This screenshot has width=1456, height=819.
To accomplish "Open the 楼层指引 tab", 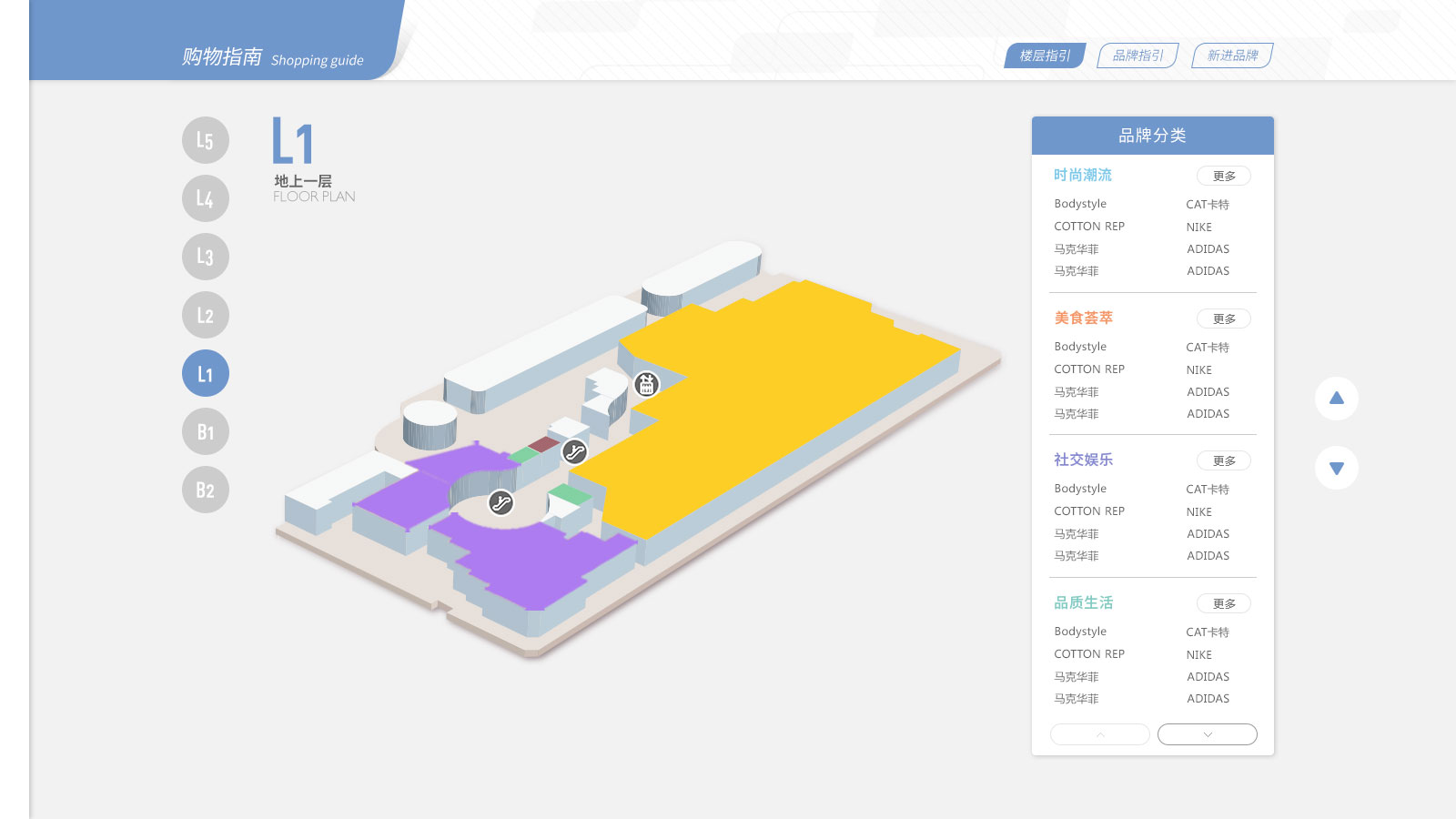I will [1045, 56].
